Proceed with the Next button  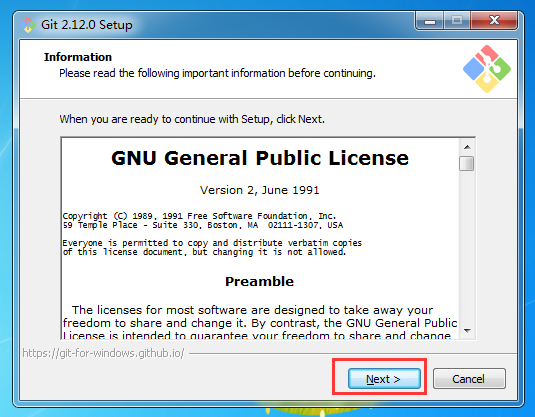384,378
